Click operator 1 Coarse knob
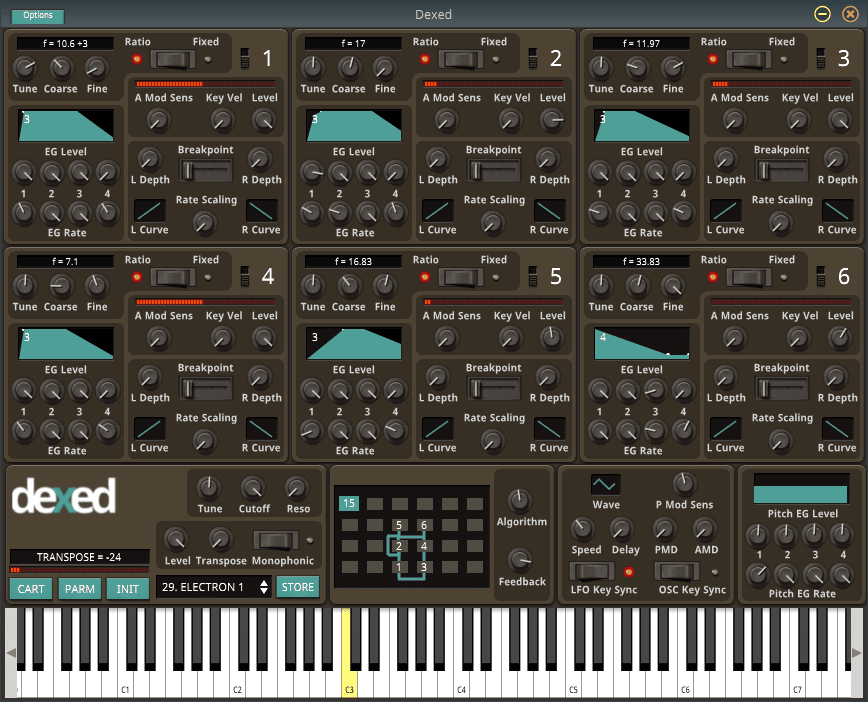 [60, 68]
